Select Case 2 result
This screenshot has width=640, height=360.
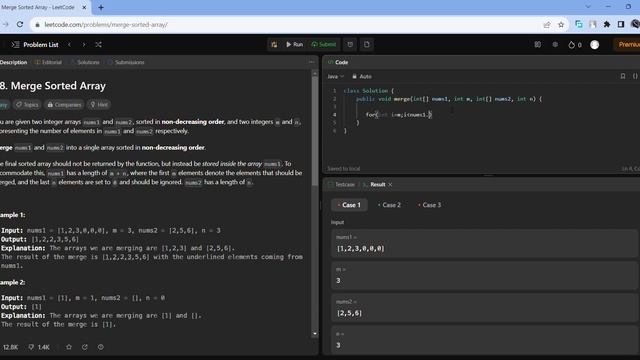pos(389,205)
